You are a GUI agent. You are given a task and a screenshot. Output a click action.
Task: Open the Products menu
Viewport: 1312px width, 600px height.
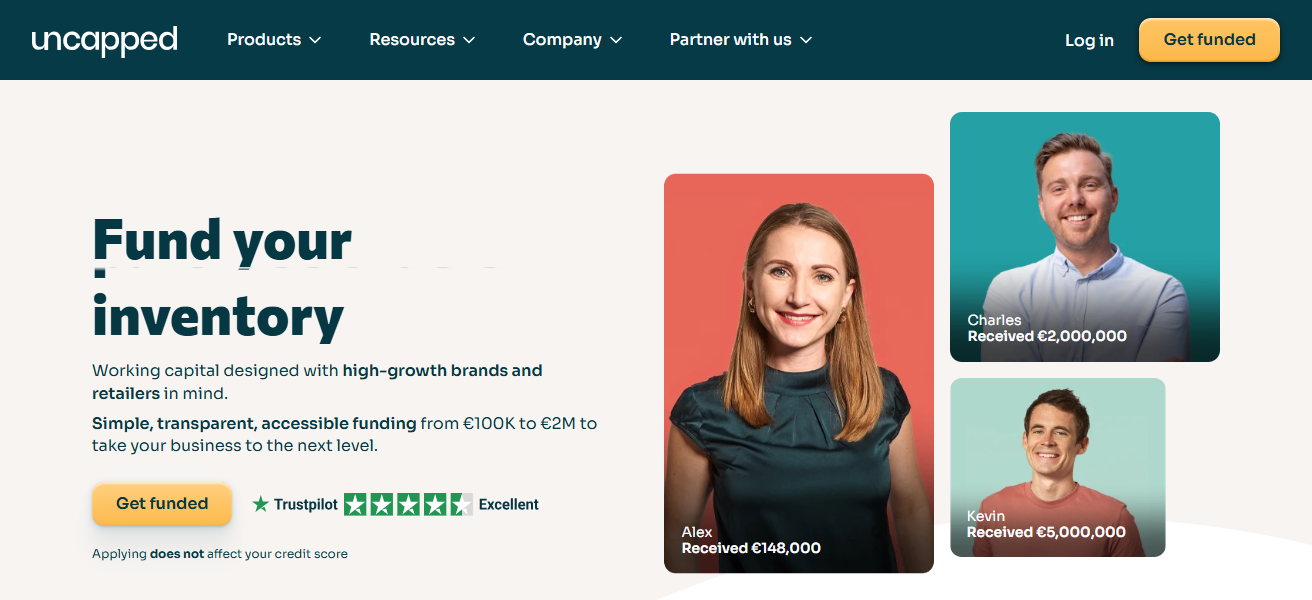(264, 40)
